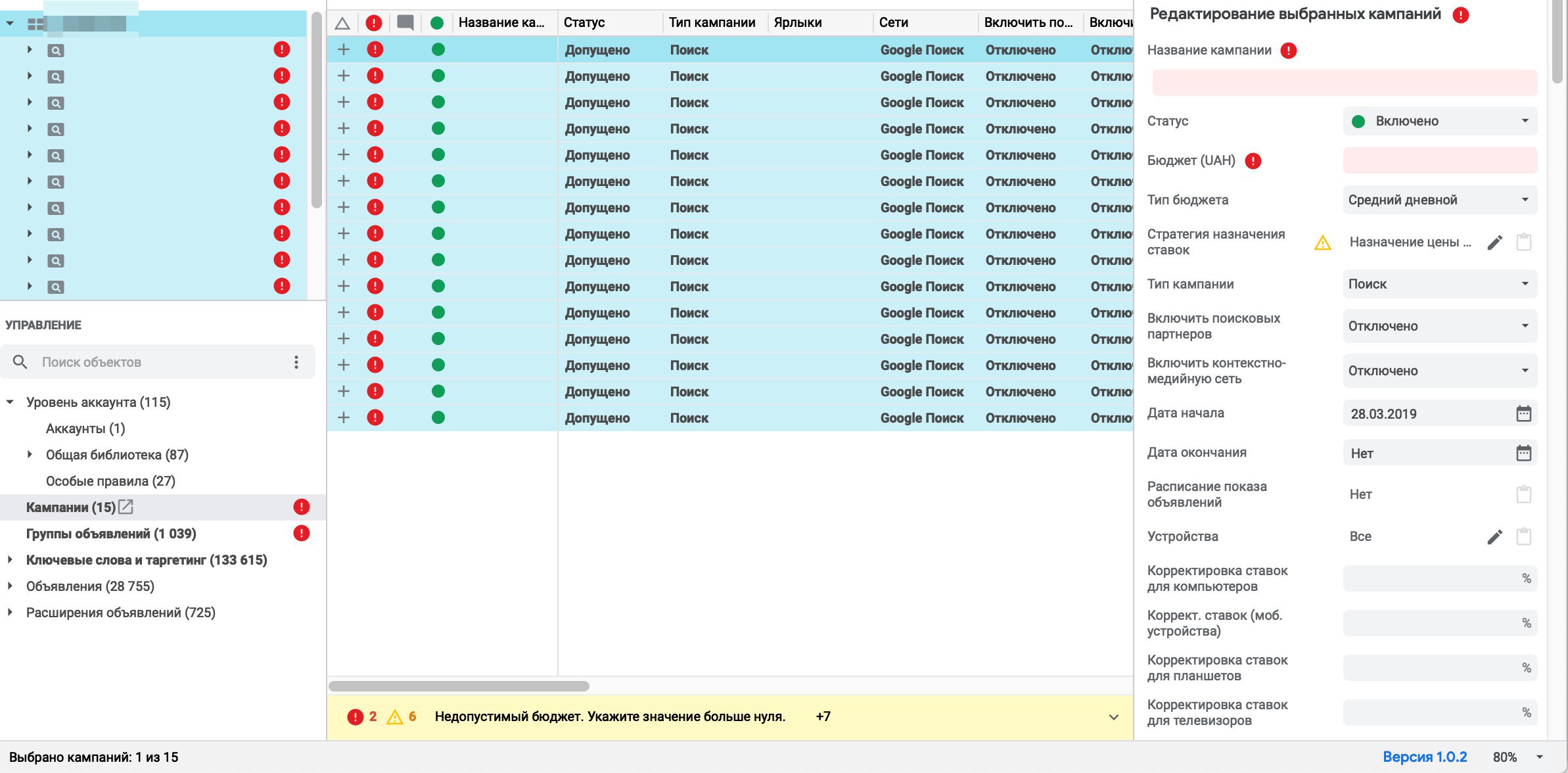Collapse the Уровень аккаунта tree node
Screen dimensions: 1568x773
[x=10, y=402]
